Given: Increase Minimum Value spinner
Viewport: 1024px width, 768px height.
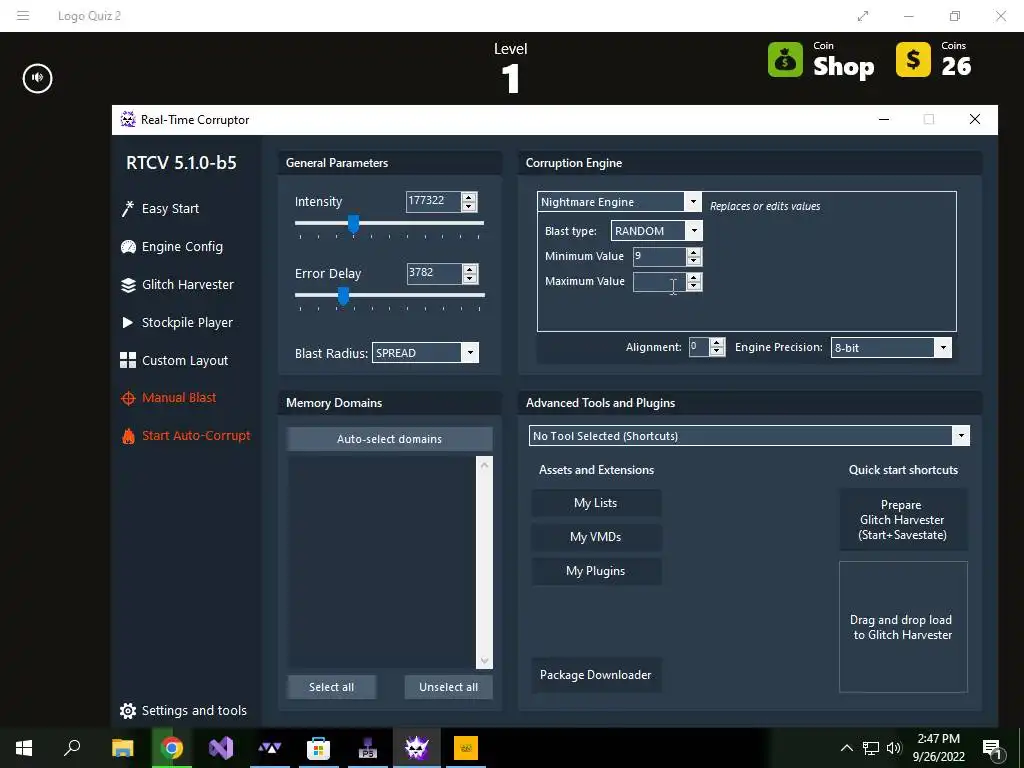Looking at the screenshot, I should pyautogui.click(x=694, y=252).
